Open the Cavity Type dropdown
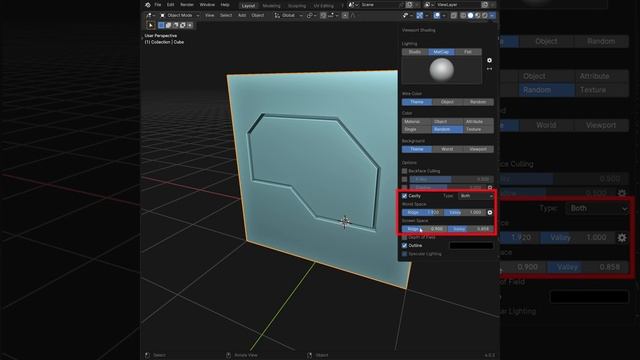This screenshot has height=360, width=640. point(476,196)
